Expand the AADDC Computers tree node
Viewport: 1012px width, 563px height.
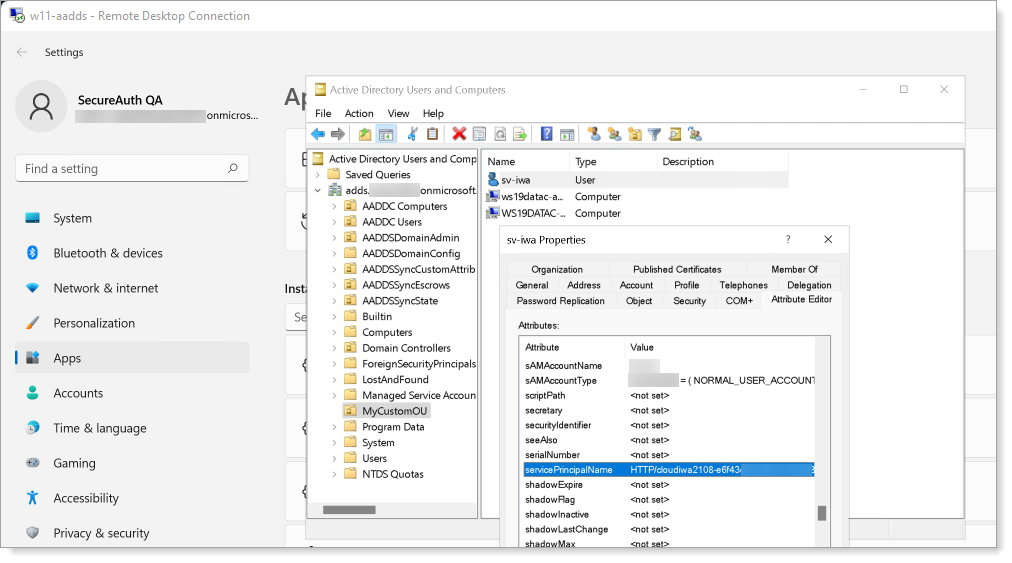pyautogui.click(x=335, y=206)
